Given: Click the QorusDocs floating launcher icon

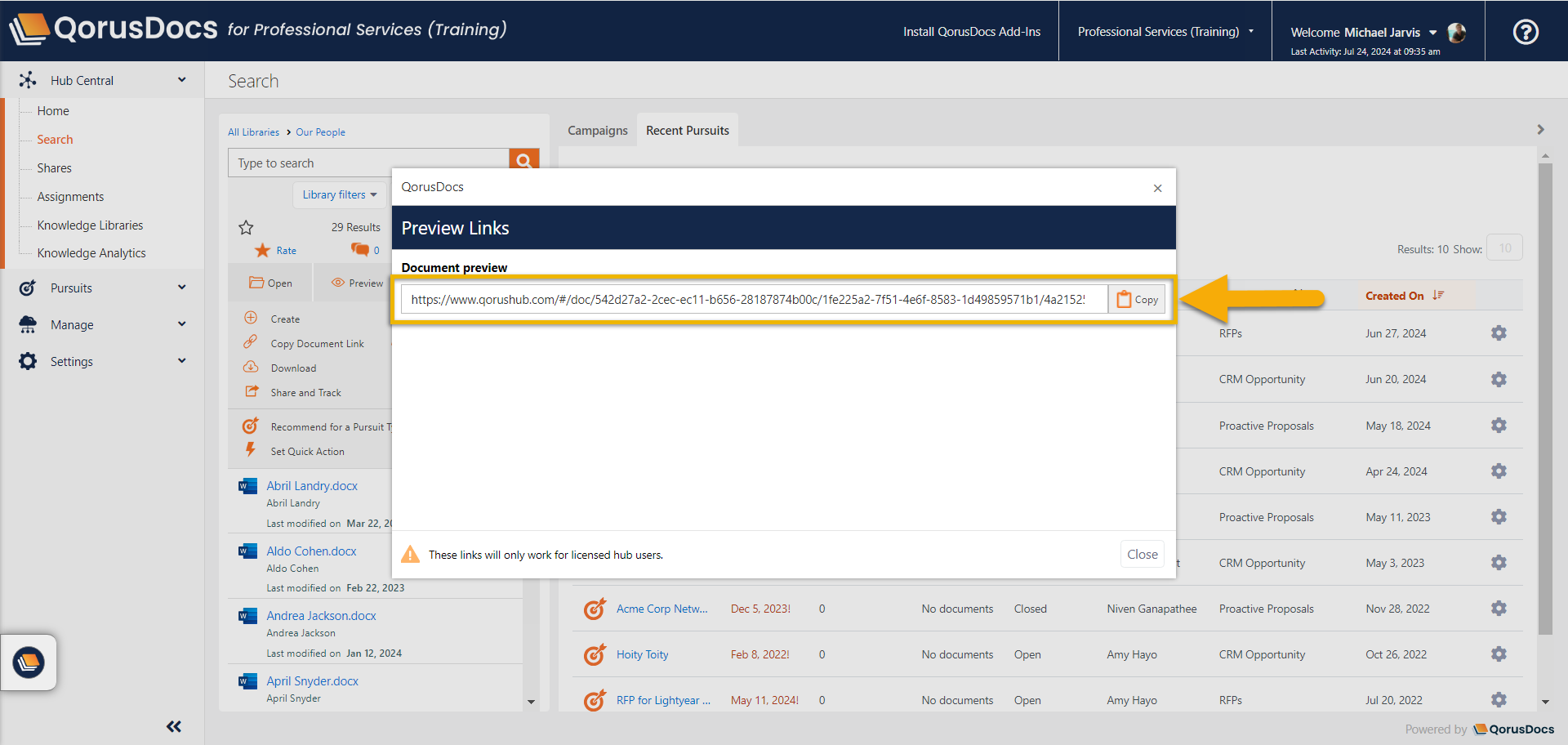Looking at the screenshot, I should 29,662.
